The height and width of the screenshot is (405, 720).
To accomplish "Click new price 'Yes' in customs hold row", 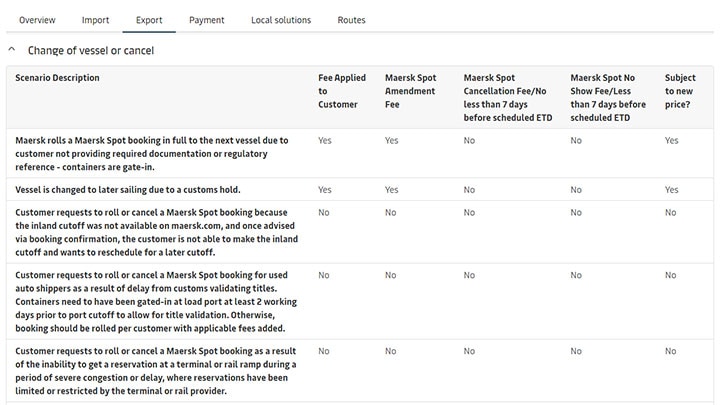I will pos(671,190).
